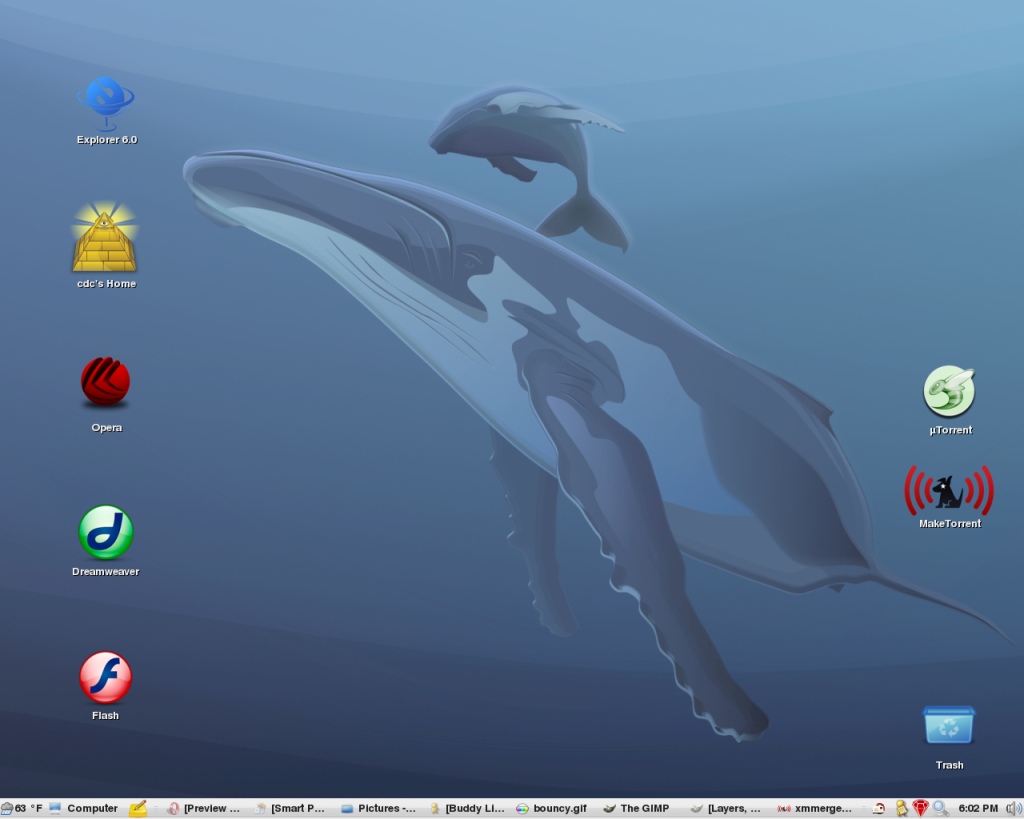Screen dimensions: 1024x819
Task: Click the red gem tray icon
Action: pos(920,809)
